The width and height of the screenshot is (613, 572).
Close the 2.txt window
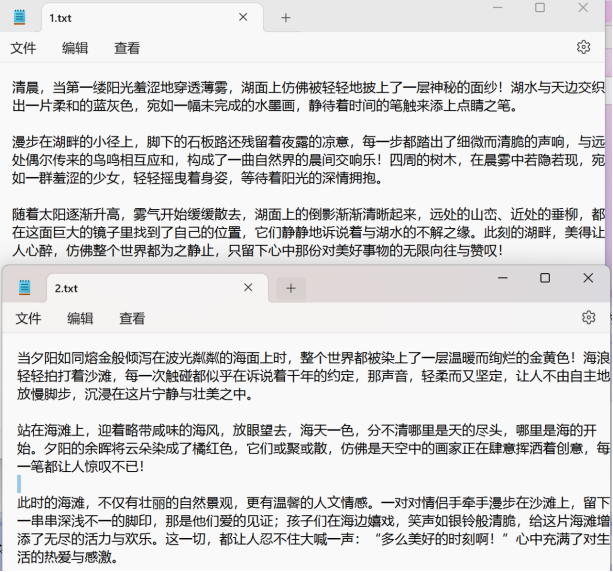[x=588, y=278]
